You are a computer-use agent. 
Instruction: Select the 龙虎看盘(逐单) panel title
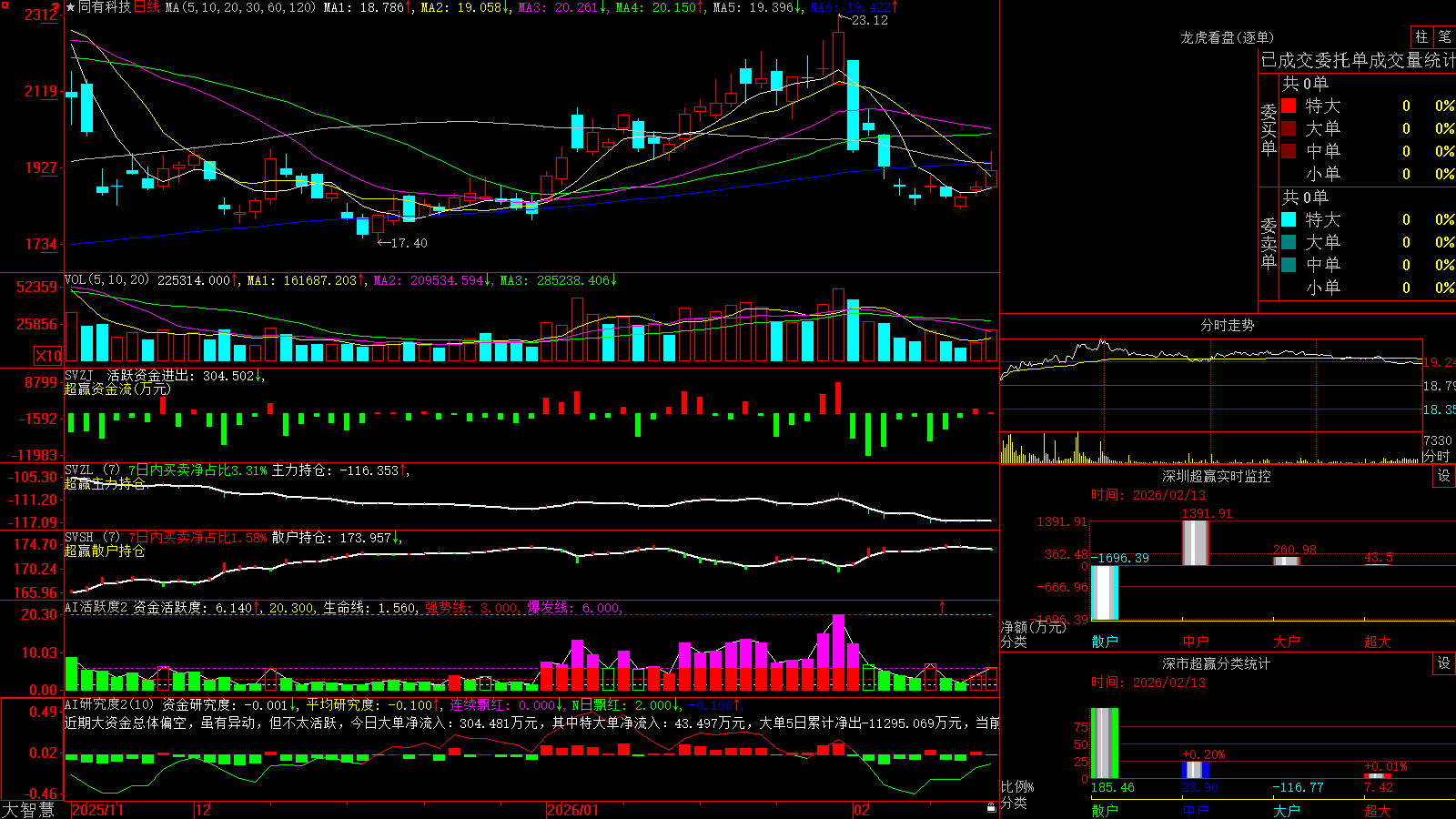tap(1228, 37)
